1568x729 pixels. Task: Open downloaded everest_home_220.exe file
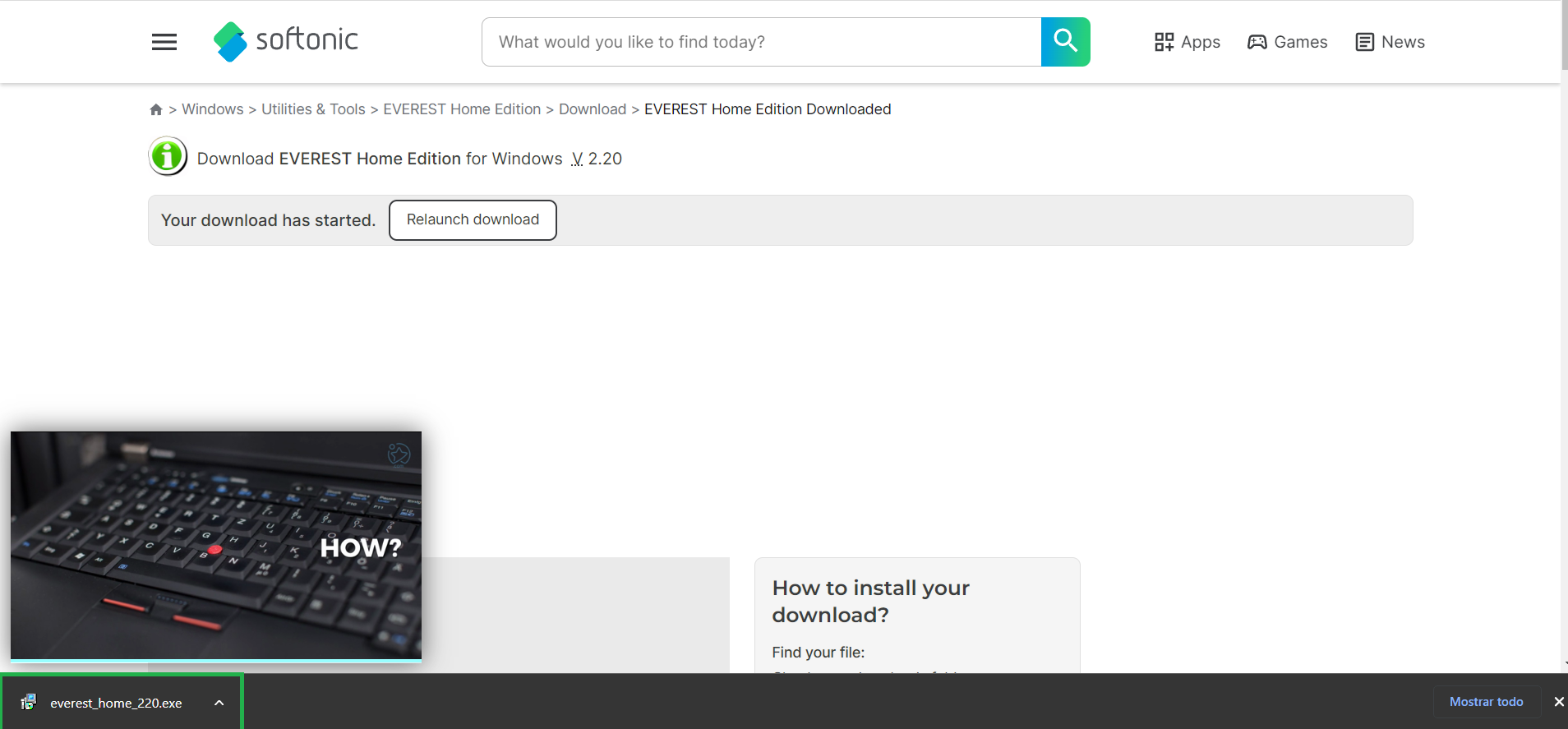[x=116, y=703]
